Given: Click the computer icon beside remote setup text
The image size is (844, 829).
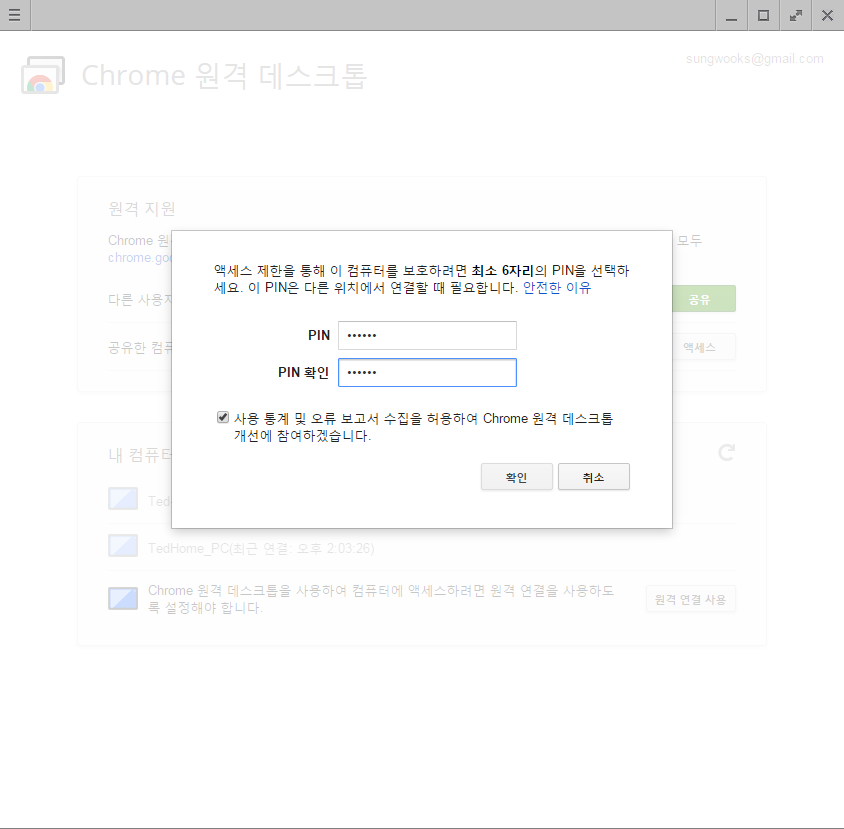Looking at the screenshot, I should [123, 599].
